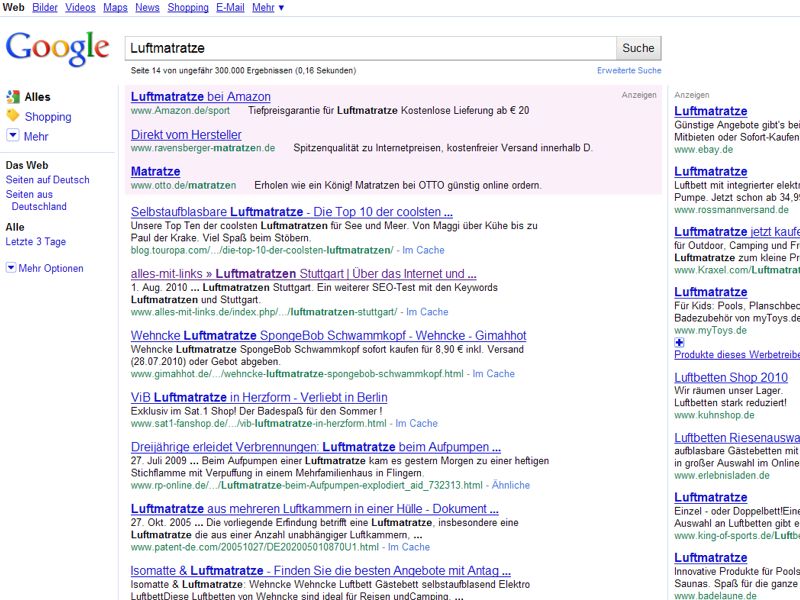Viewport: 800px width, 600px height.
Task: Click the Google logo
Action: (x=57, y=48)
